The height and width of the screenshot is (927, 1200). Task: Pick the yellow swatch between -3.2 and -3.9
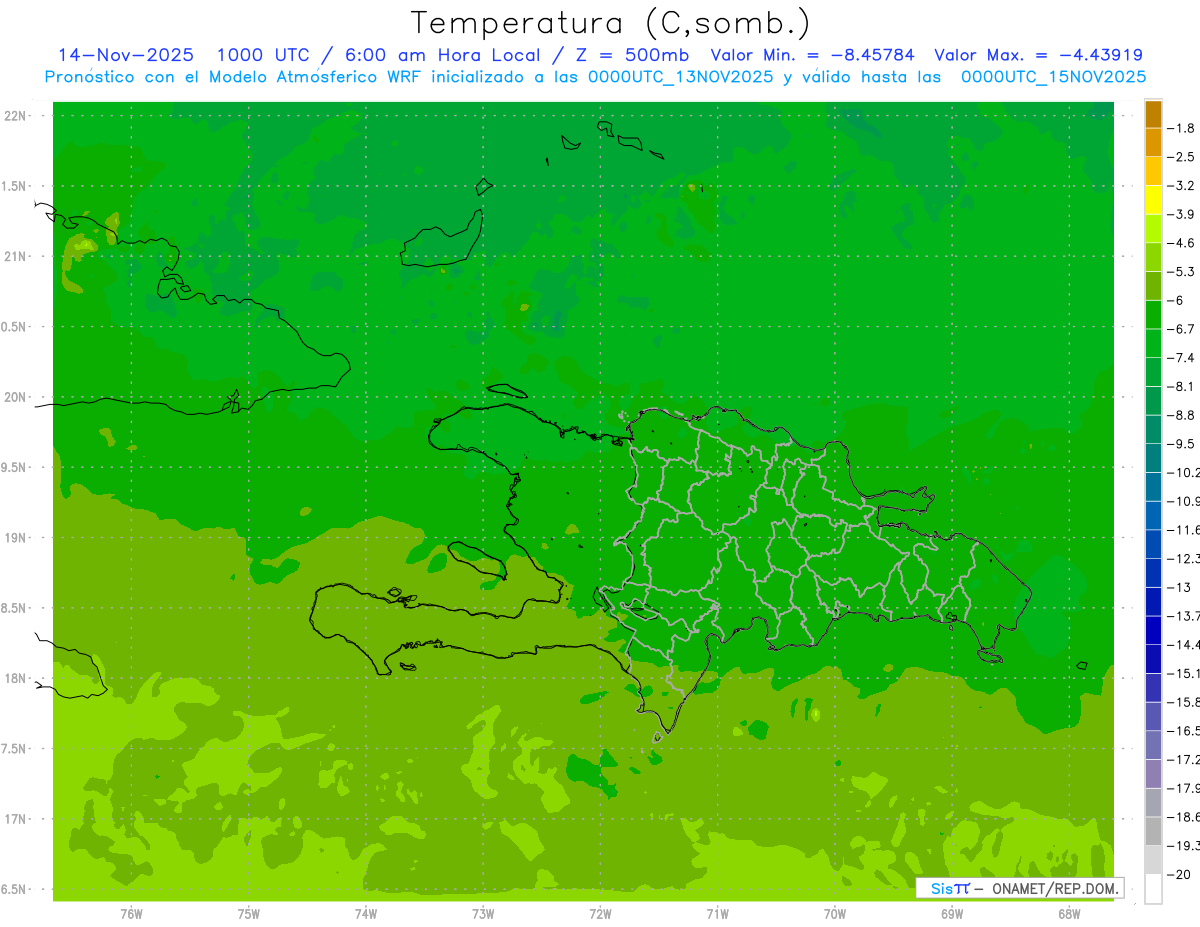tap(1153, 200)
